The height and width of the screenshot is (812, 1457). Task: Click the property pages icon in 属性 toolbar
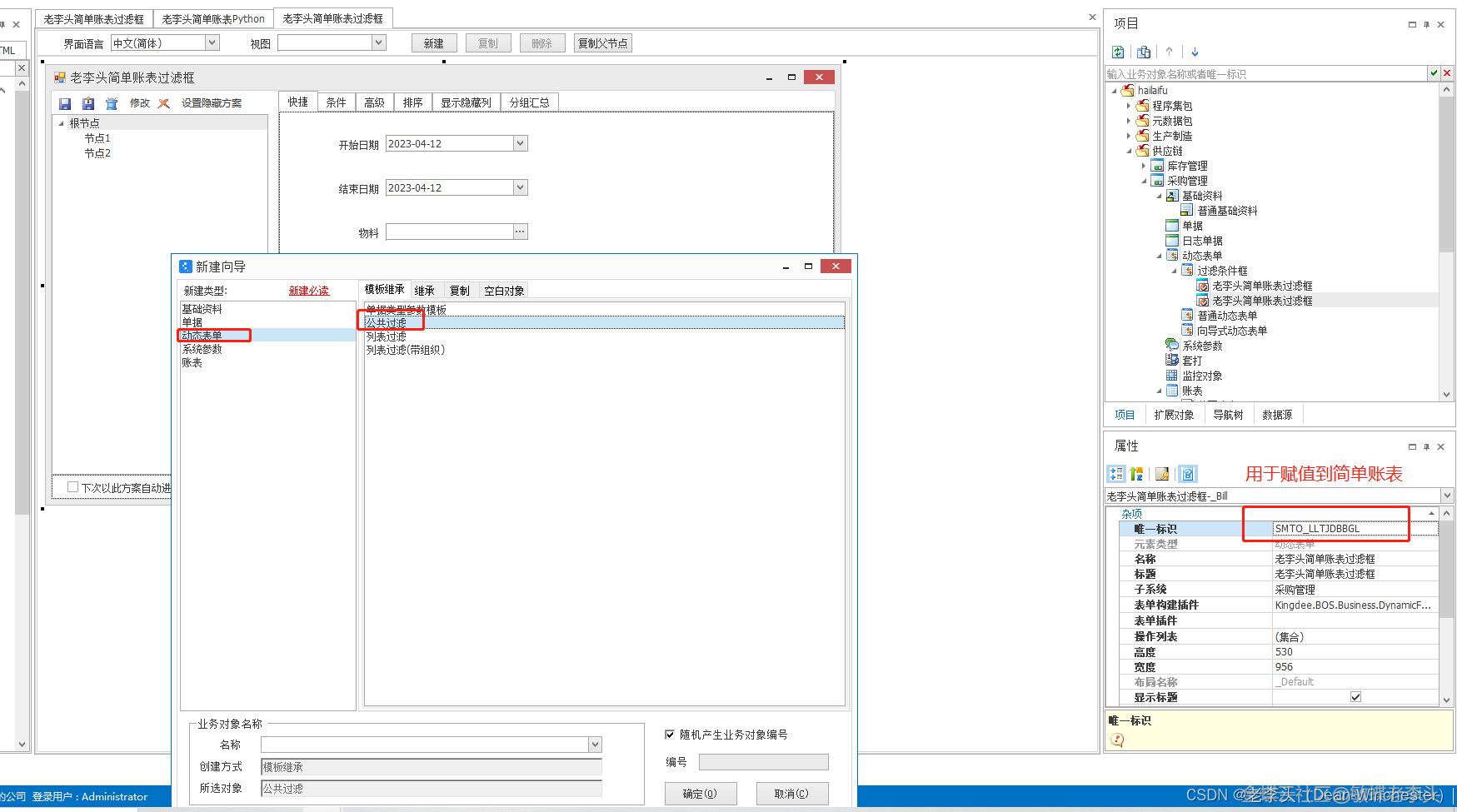[1162, 474]
